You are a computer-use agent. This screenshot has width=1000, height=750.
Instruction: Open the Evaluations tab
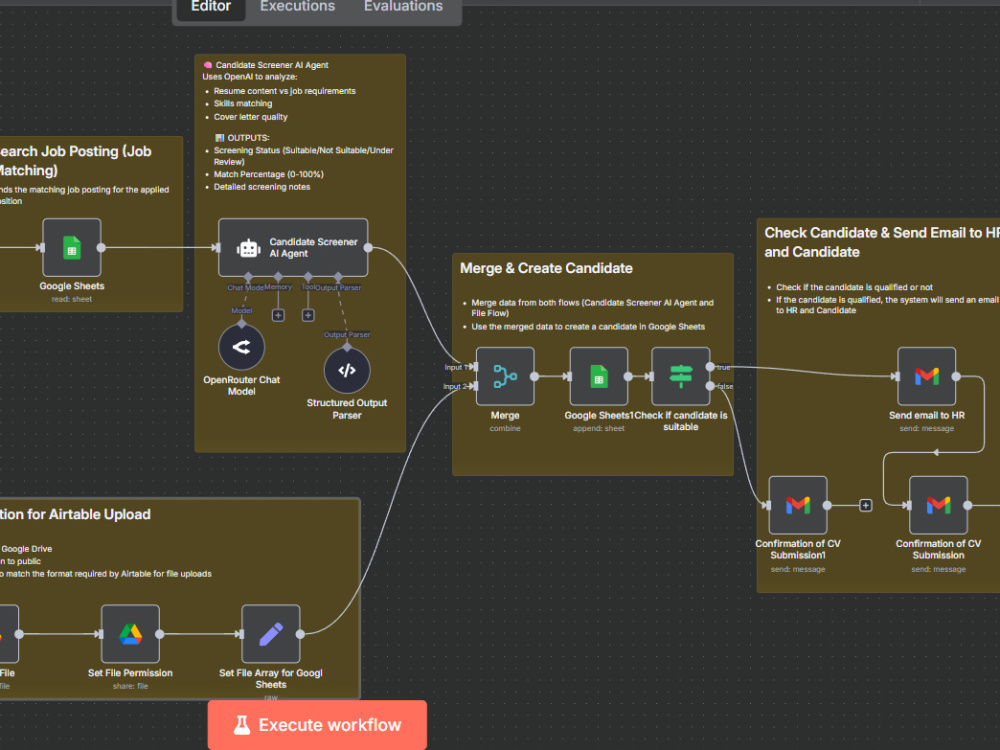click(x=403, y=7)
